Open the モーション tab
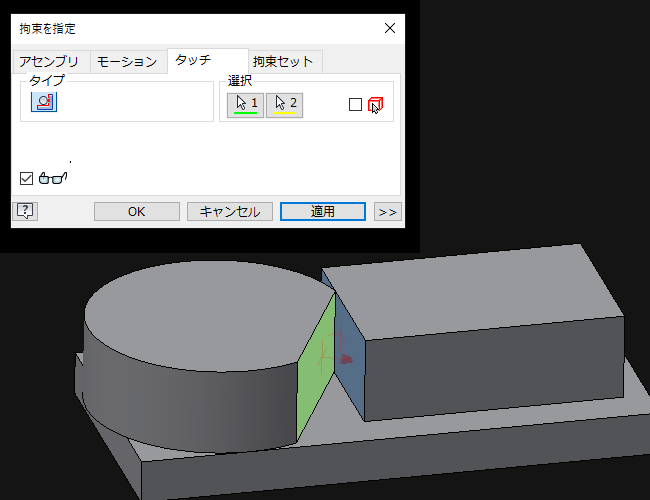This screenshot has height=500, width=650. tap(127, 62)
